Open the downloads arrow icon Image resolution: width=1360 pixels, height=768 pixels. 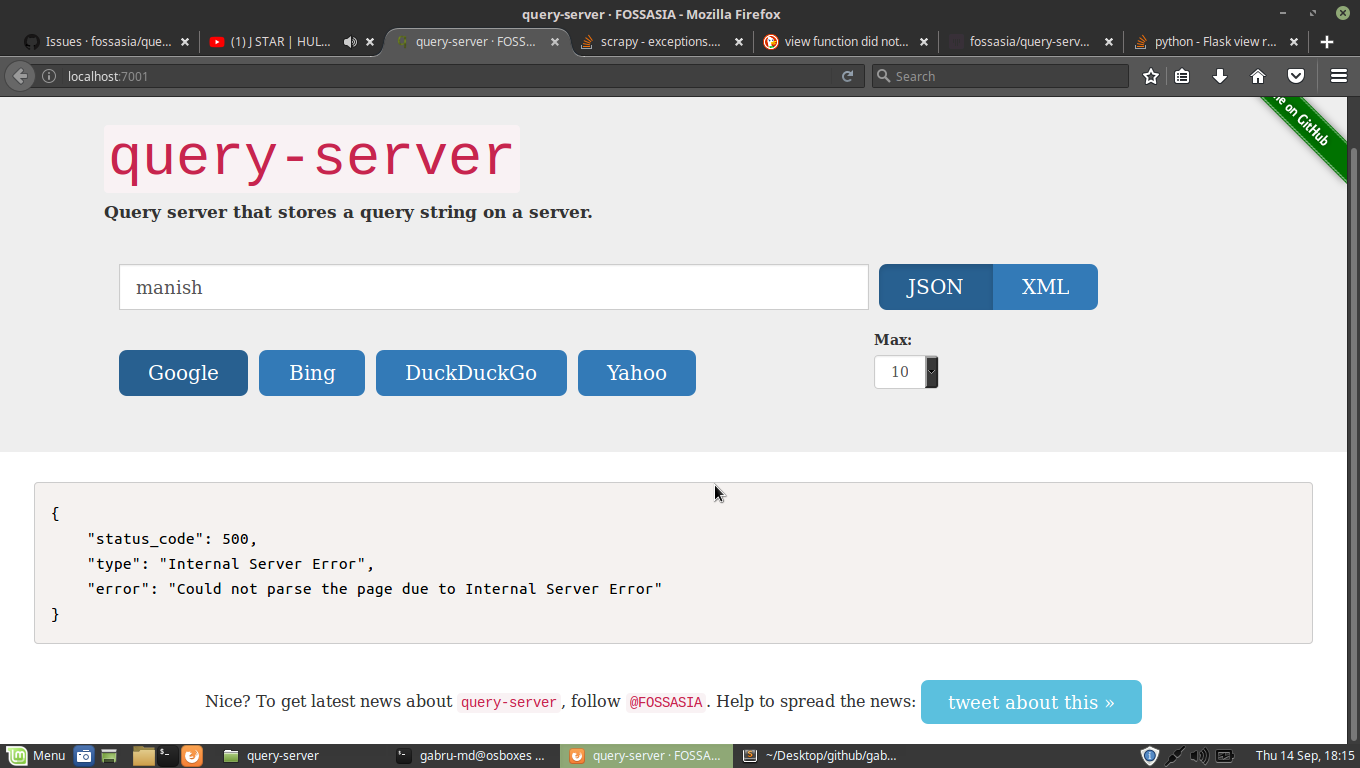pyautogui.click(x=1220, y=76)
